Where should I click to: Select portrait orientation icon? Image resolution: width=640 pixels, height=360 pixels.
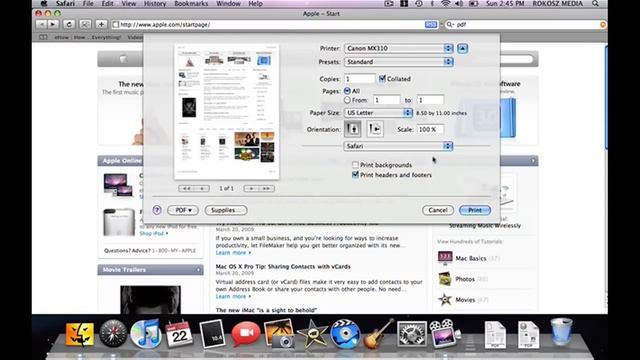coord(353,129)
